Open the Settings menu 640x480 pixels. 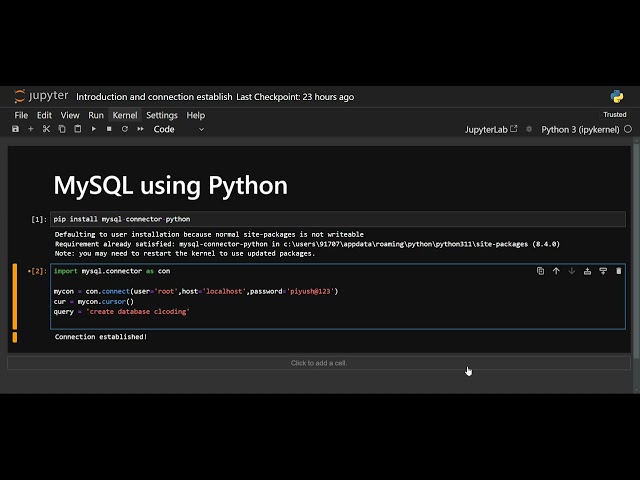[x=162, y=115]
